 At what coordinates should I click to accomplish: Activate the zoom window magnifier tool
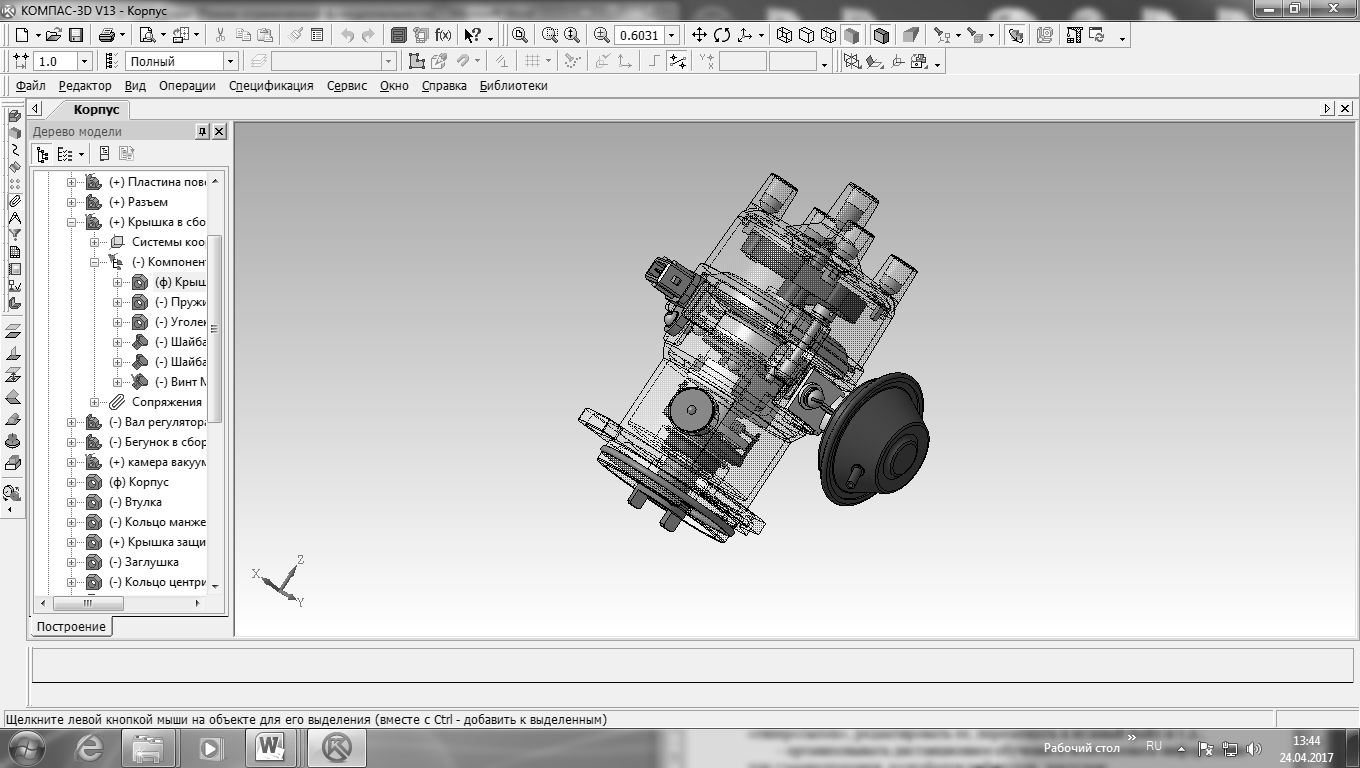click(x=520, y=35)
